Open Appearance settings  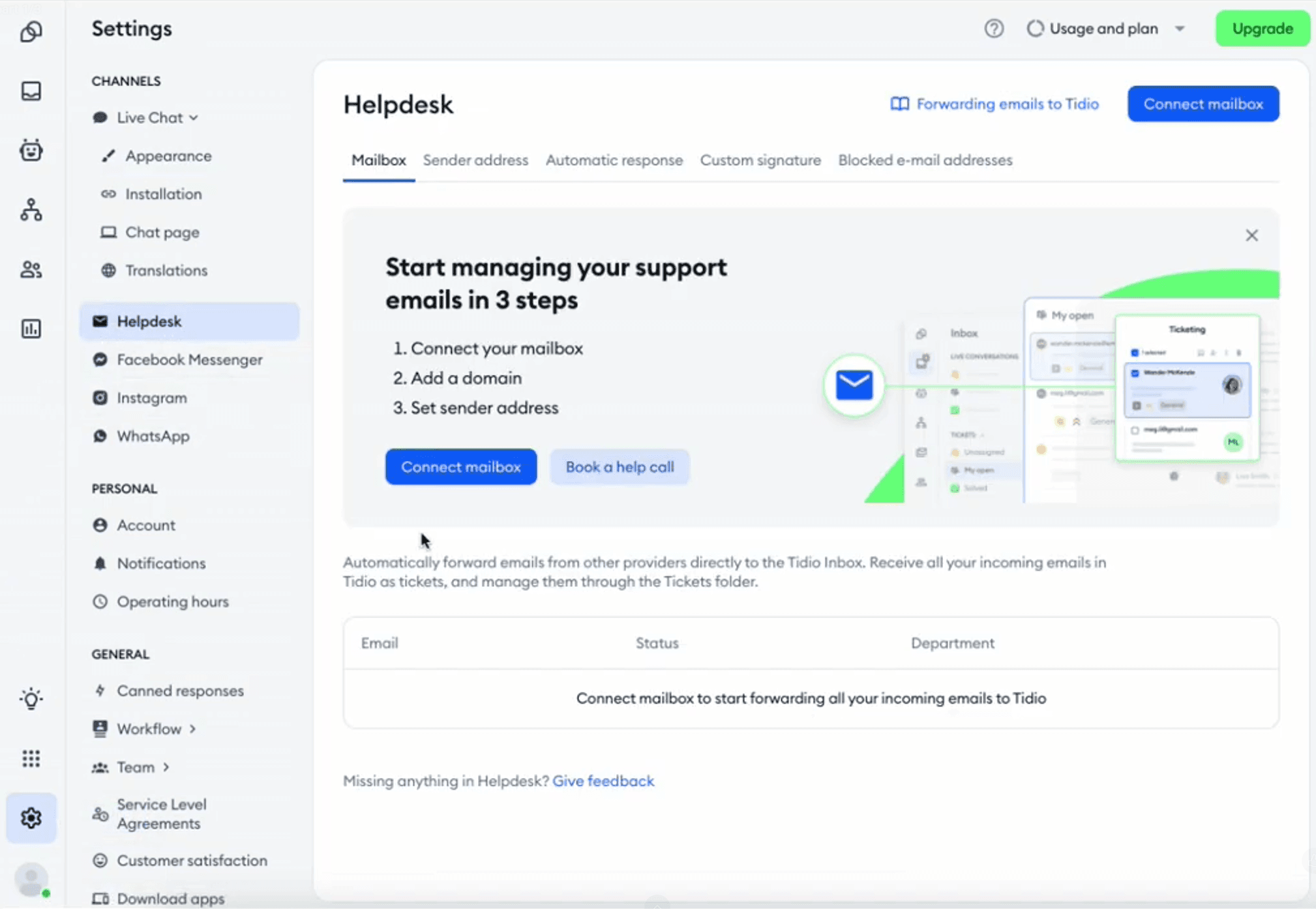(157, 156)
